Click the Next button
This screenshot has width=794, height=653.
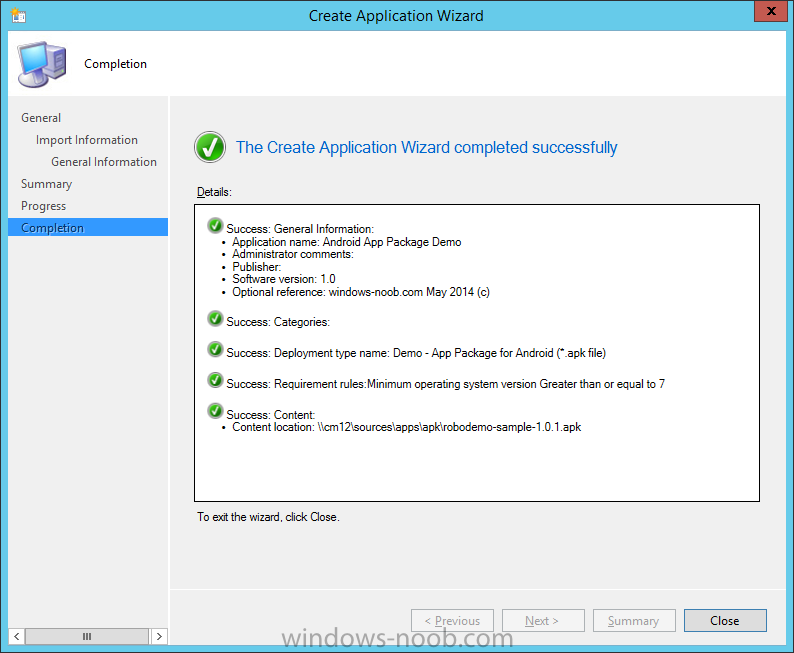(x=543, y=621)
